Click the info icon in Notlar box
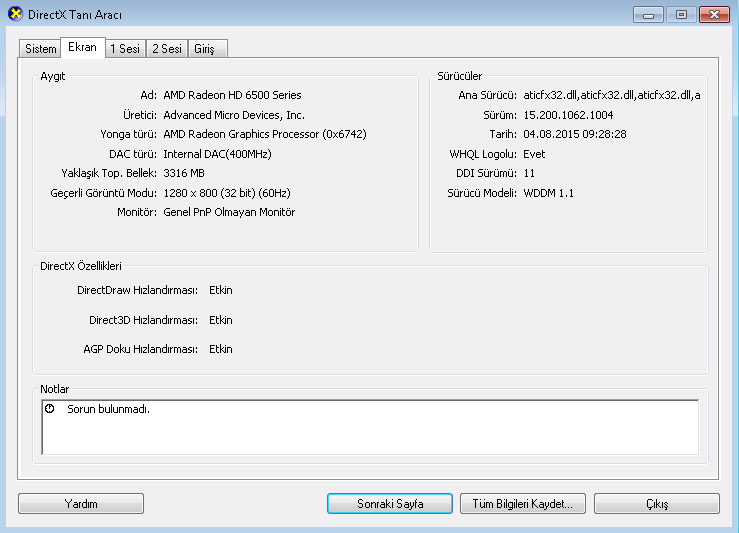The image size is (739, 533). (x=49, y=409)
